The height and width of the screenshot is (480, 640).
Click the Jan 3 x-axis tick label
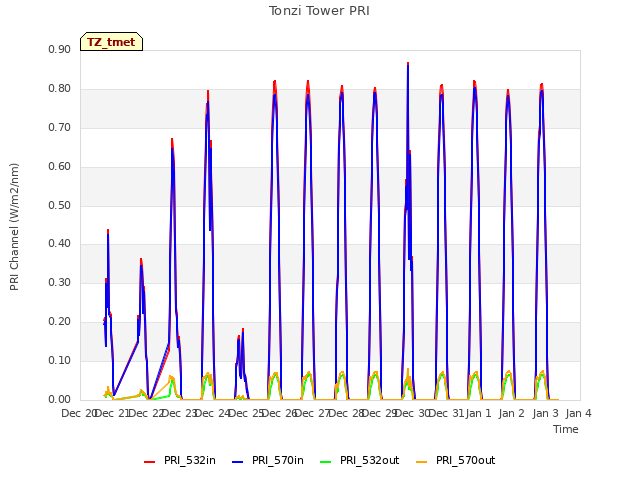pos(545,413)
